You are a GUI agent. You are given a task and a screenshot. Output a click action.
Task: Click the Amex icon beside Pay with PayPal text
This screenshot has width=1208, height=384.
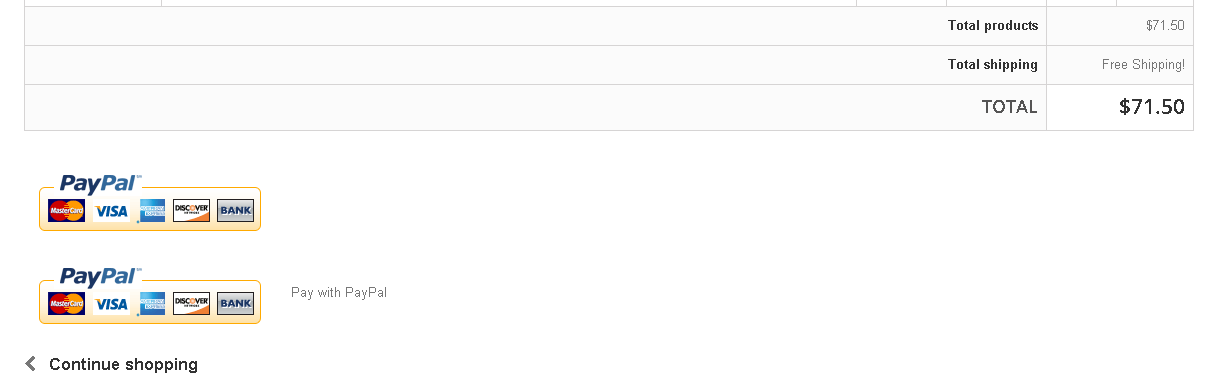click(x=152, y=303)
